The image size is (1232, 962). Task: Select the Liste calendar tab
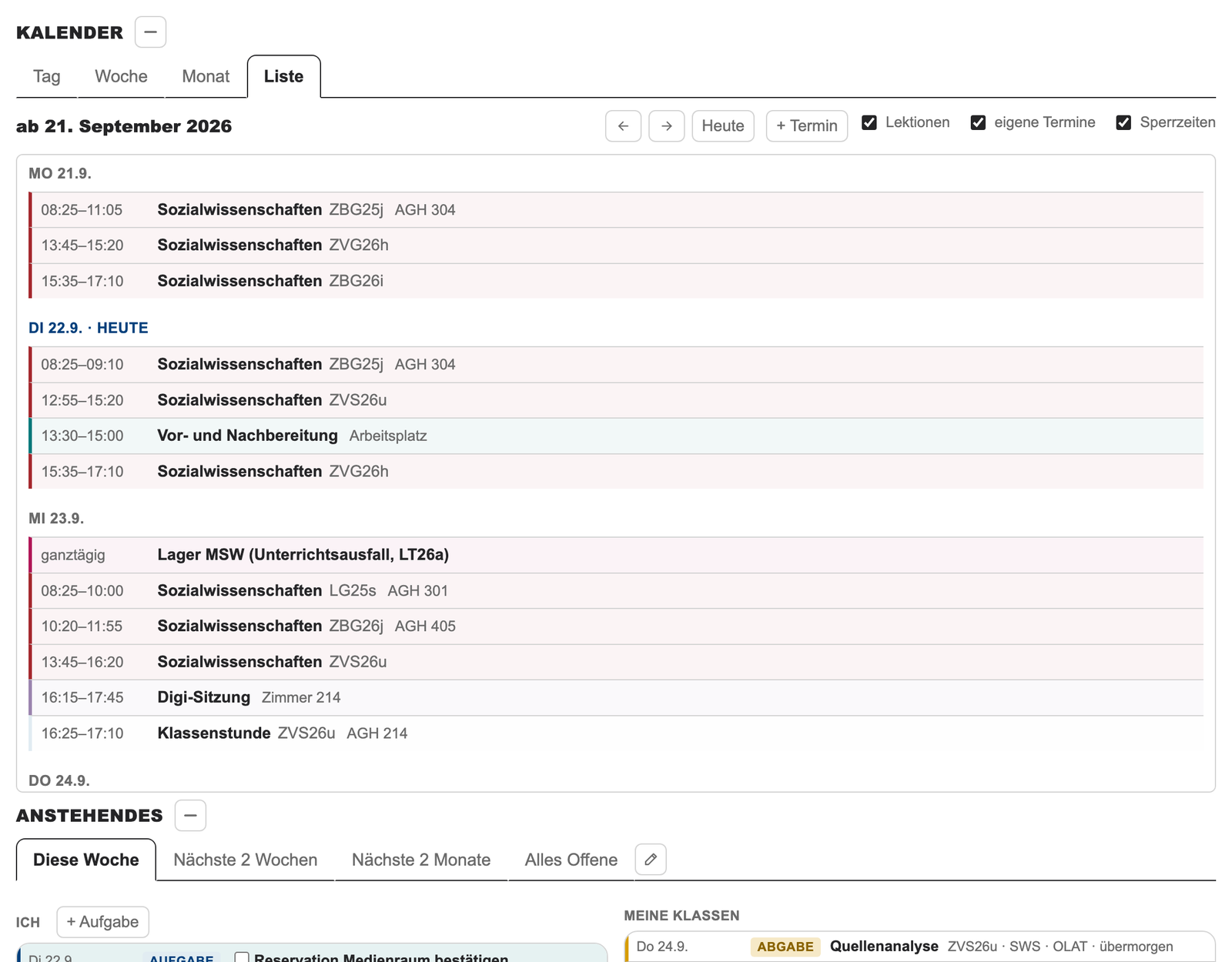[283, 76]
